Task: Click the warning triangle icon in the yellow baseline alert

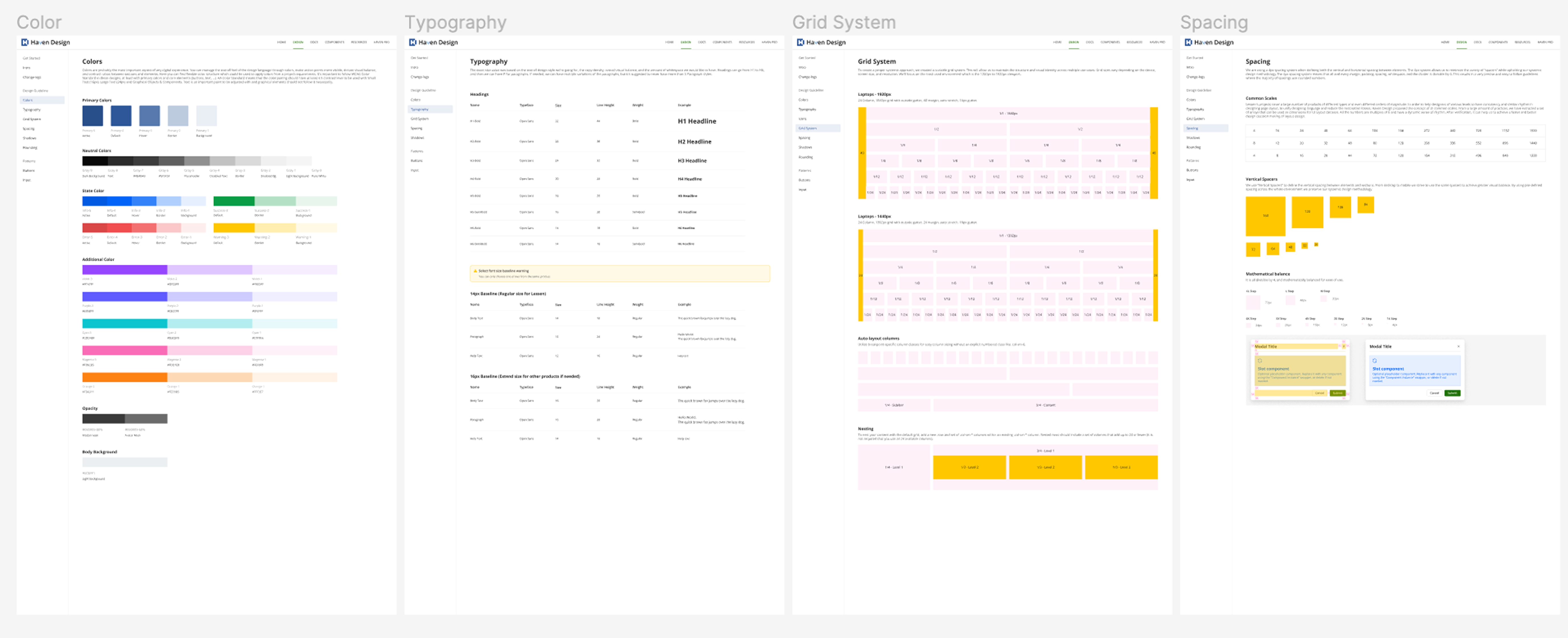Action: tap(475, 271)
